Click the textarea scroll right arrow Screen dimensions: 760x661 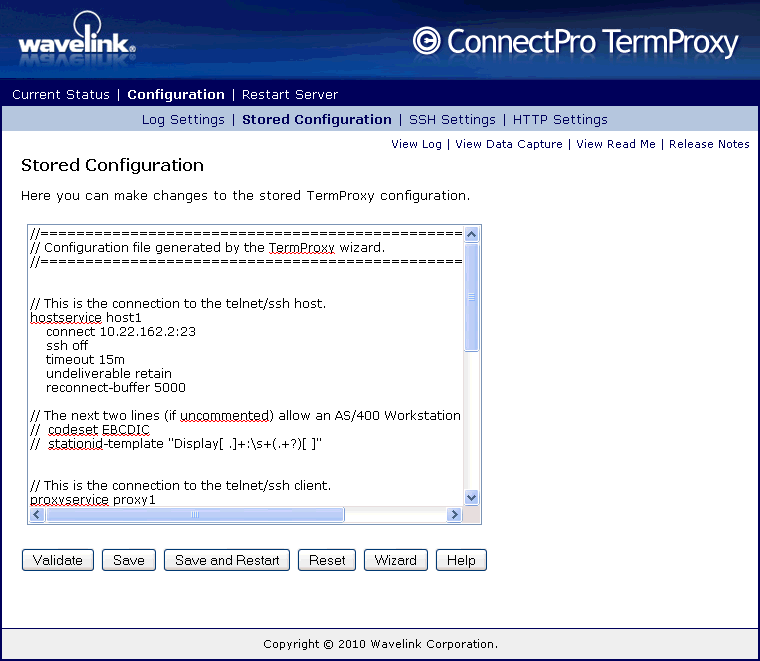tap(454, 514)
